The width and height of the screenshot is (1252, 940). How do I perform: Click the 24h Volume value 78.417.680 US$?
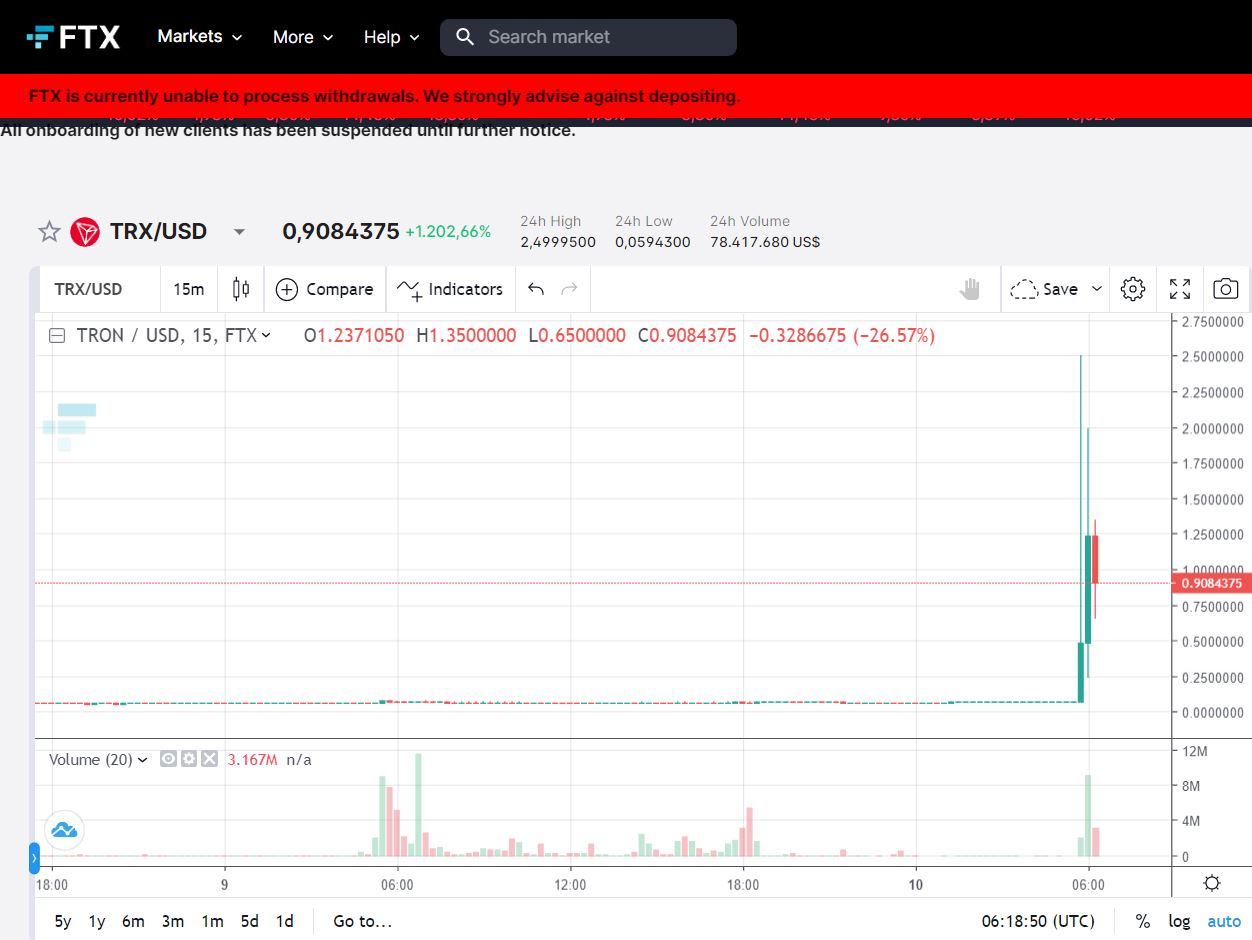coord(765,242)
